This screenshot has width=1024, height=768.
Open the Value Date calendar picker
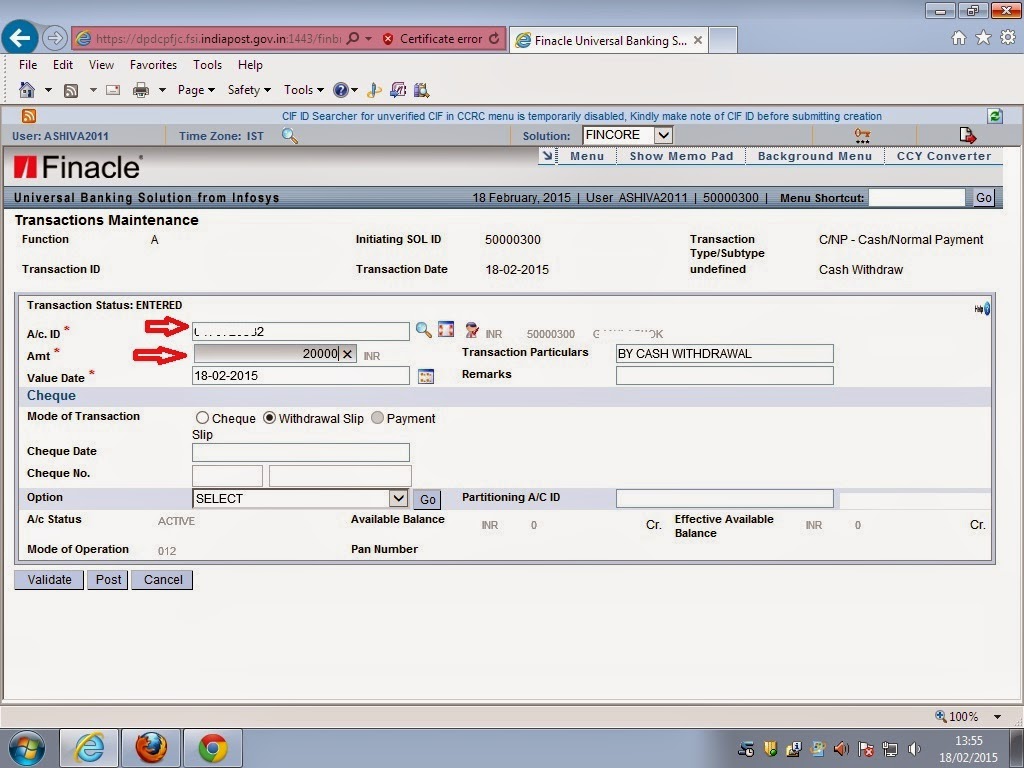pyautogui.click(x=426, y=376)
